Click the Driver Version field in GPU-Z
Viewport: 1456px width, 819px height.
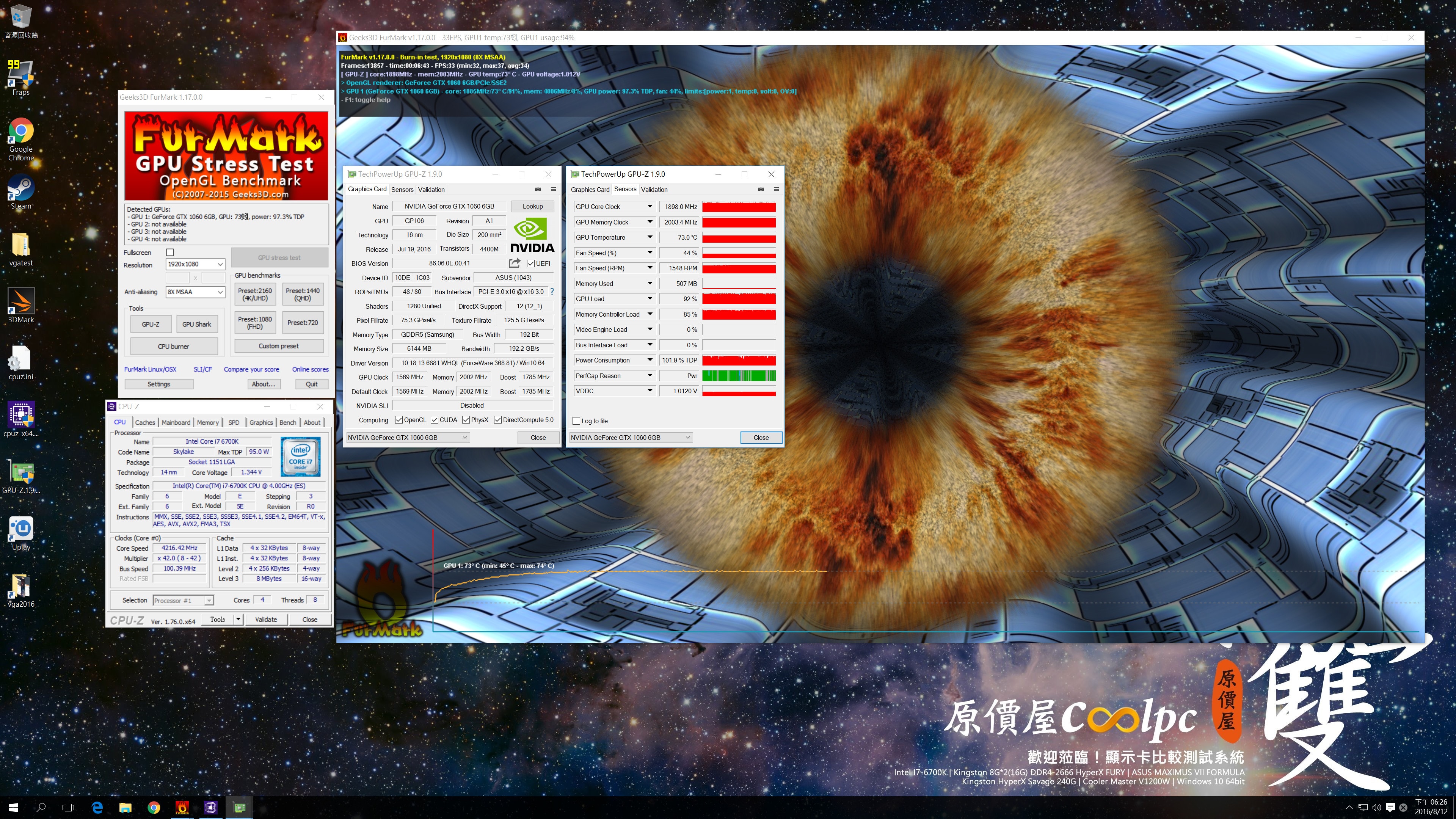473,363
